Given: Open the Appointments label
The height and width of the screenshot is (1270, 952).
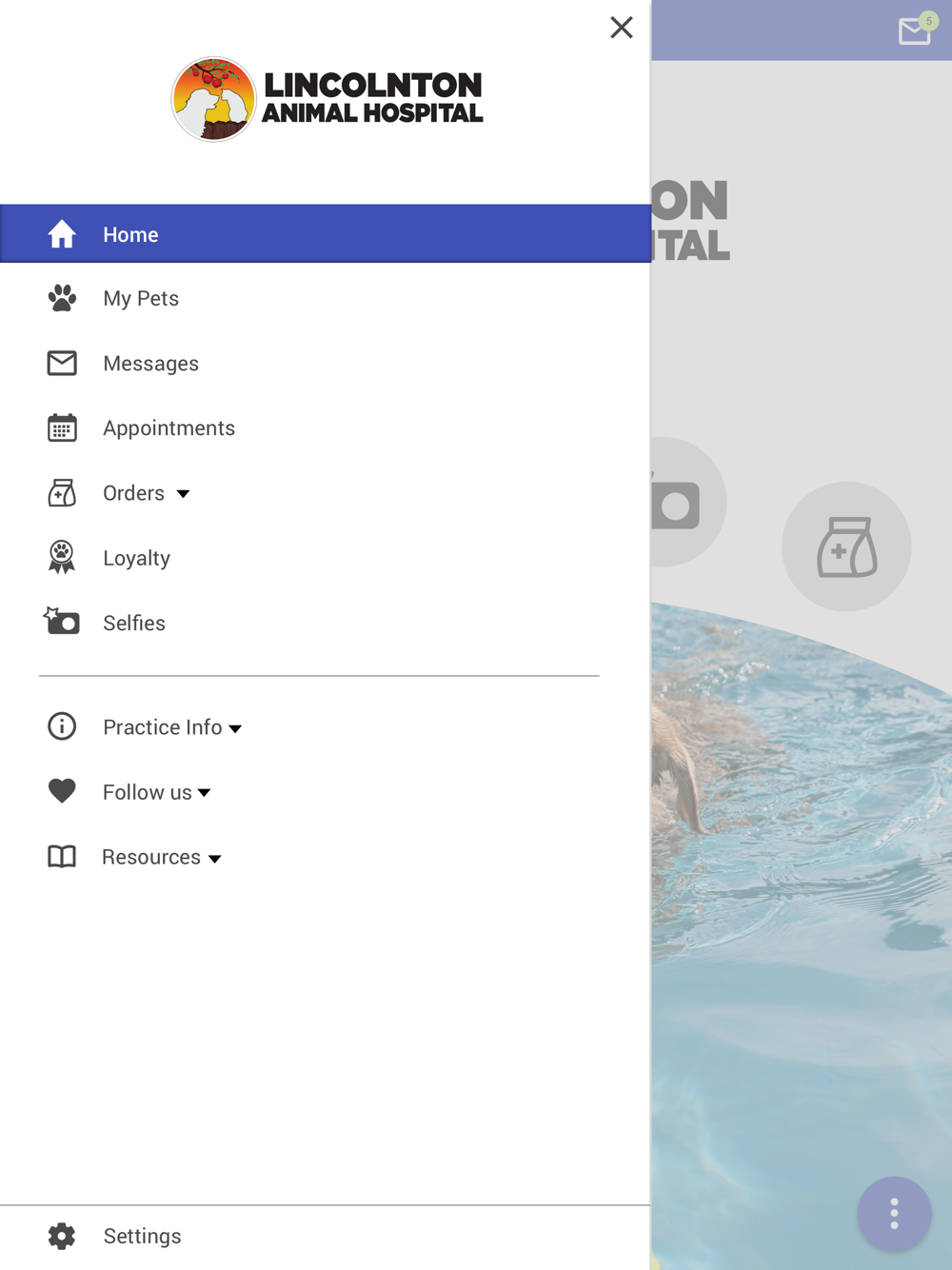Looking at the screenshot, I should point(169,428).
